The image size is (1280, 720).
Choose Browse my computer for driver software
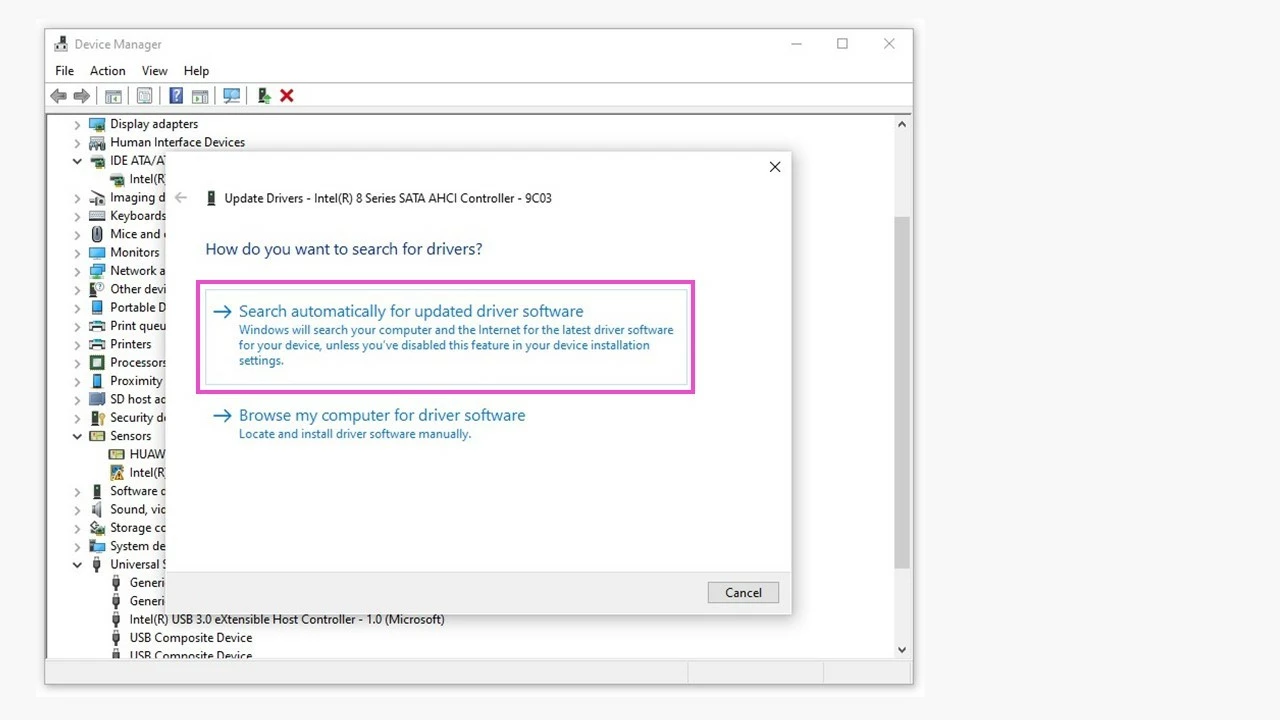pyautogui.click(x=381, y=416)
